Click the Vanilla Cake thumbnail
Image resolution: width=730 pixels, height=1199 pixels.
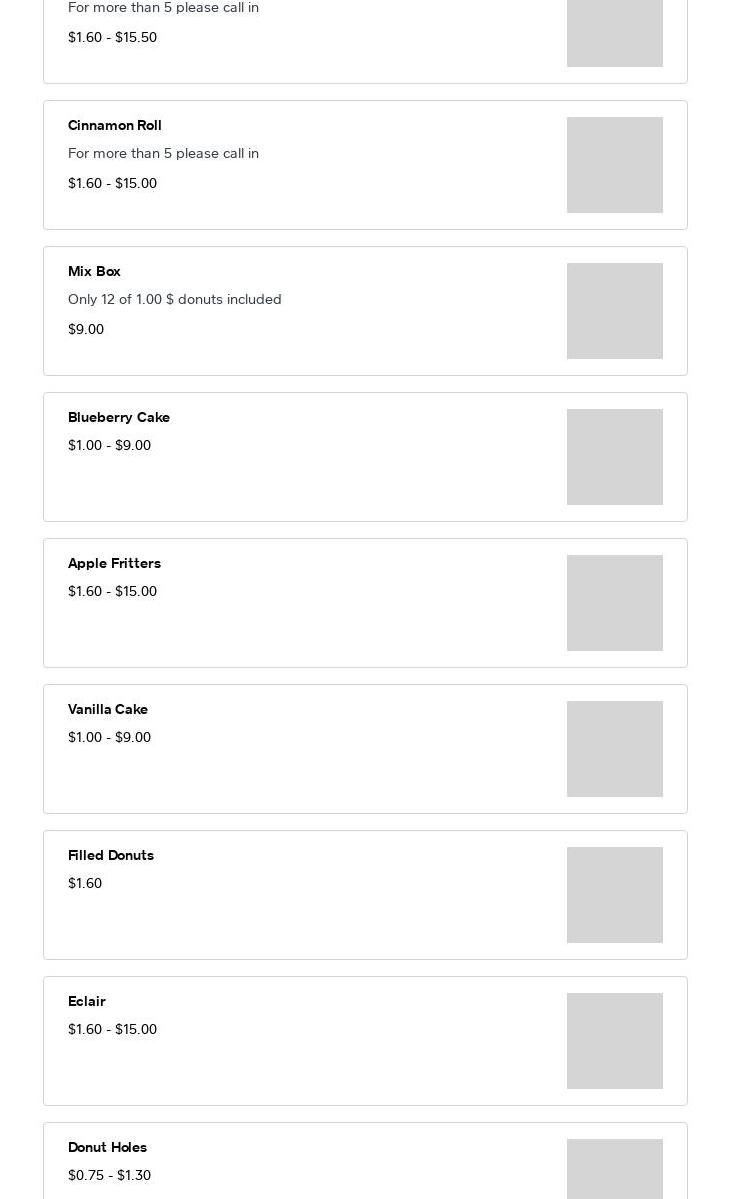[x=614, y=749]
